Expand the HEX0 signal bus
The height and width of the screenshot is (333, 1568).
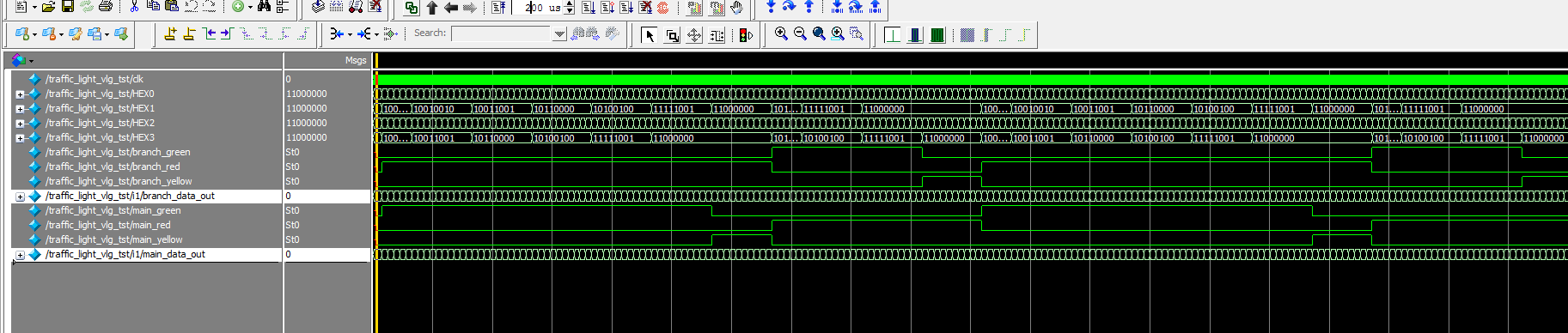tap(20, 94)
